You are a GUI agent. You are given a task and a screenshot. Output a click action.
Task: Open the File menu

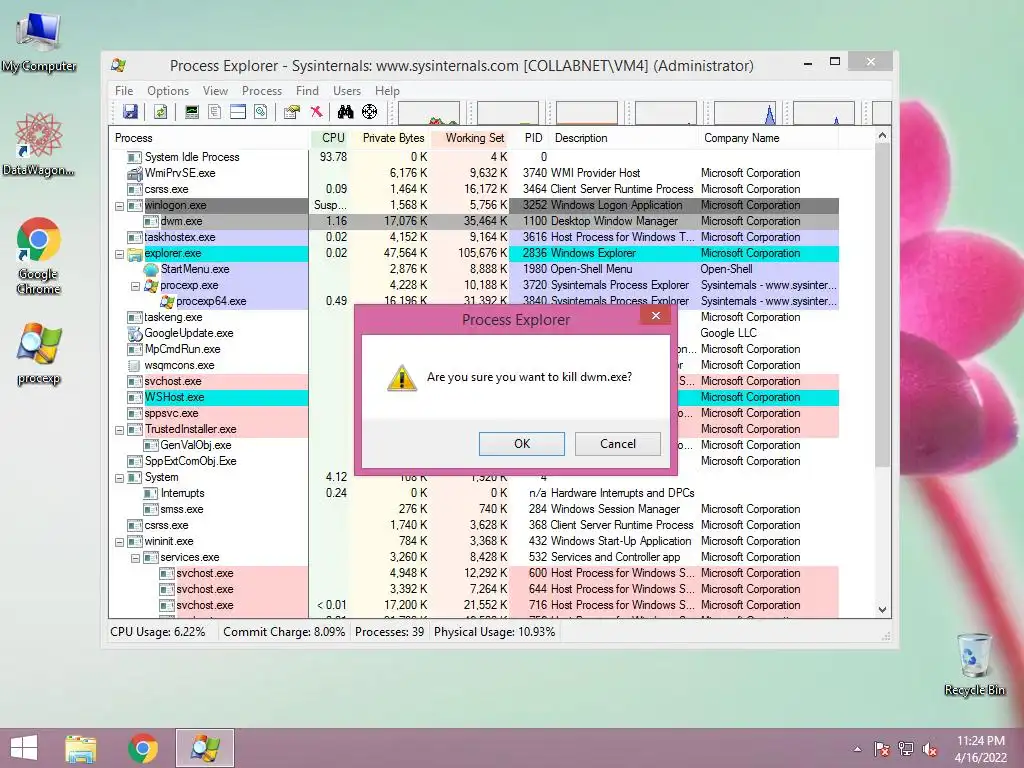[124, 91]
